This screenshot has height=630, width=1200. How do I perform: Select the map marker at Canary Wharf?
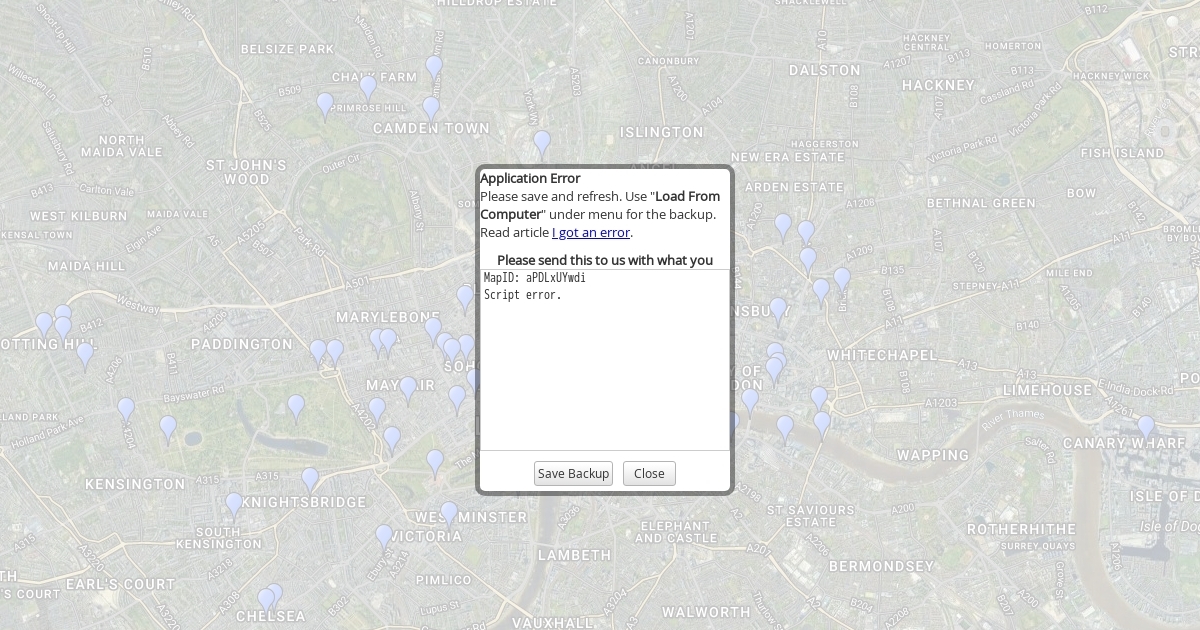(1146, 427)
